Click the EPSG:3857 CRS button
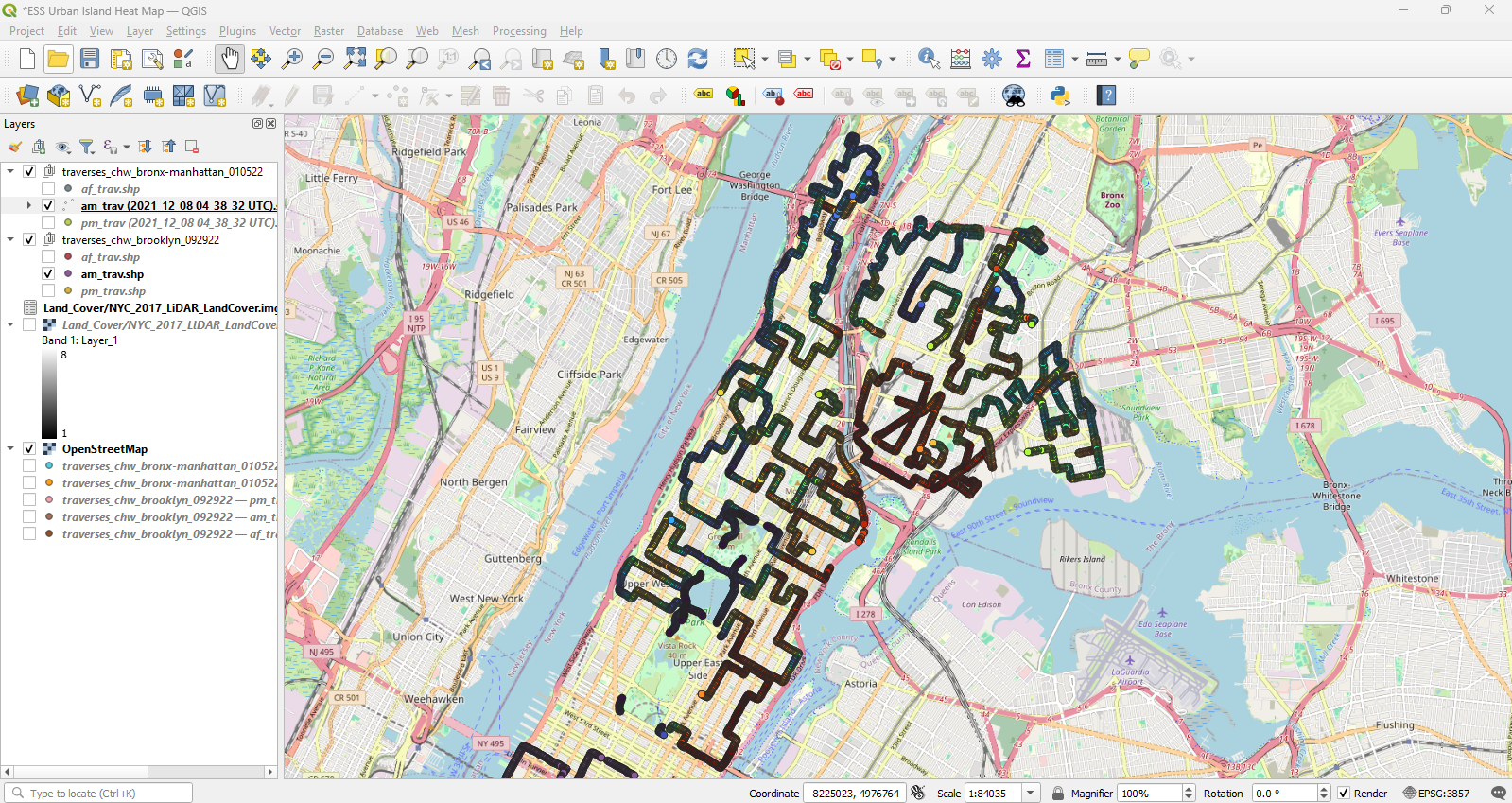This screenshot has width=1512, height=803. (1436, 794)
